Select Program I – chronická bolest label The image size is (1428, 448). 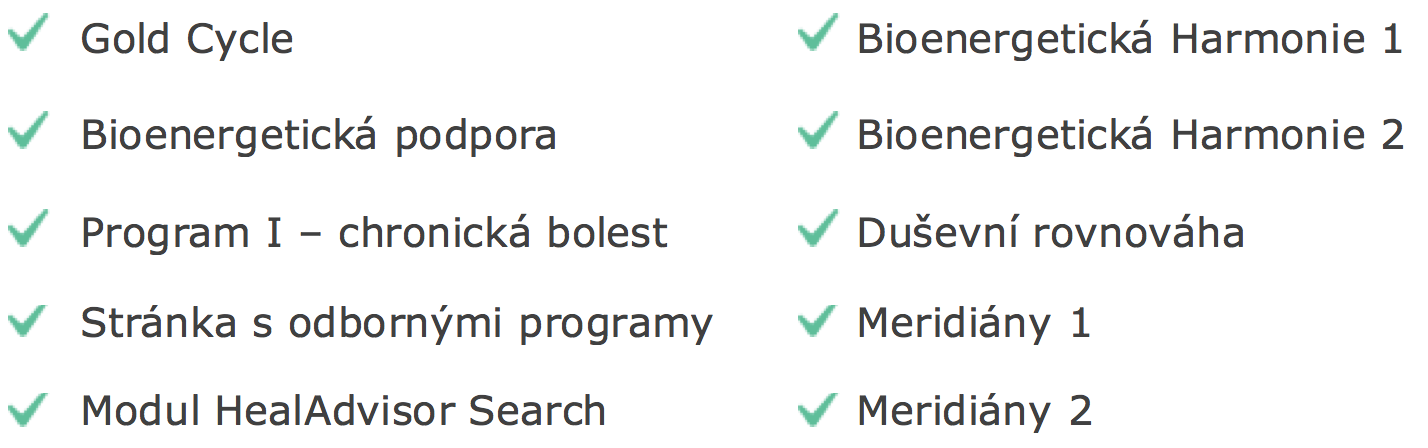click(374, 234)
